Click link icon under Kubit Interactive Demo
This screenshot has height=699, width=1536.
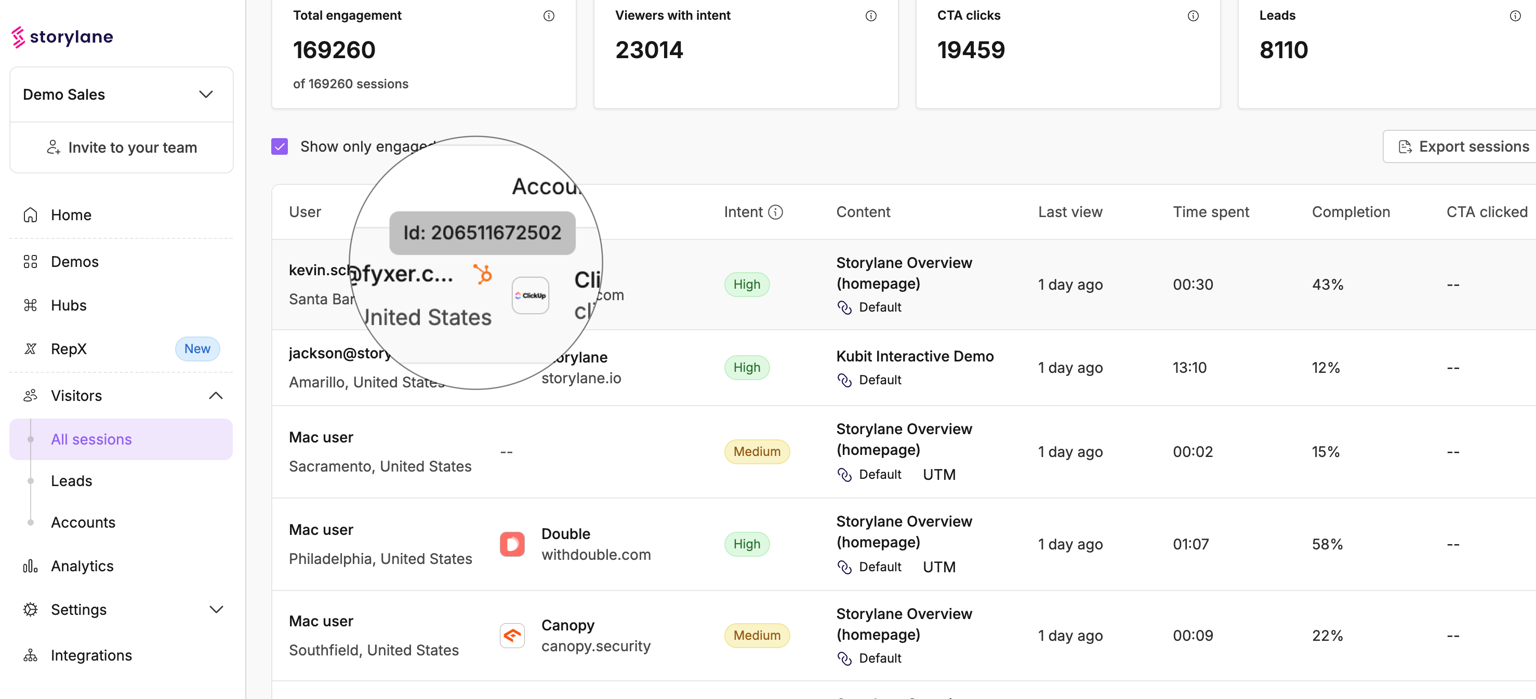coord(845,380)
